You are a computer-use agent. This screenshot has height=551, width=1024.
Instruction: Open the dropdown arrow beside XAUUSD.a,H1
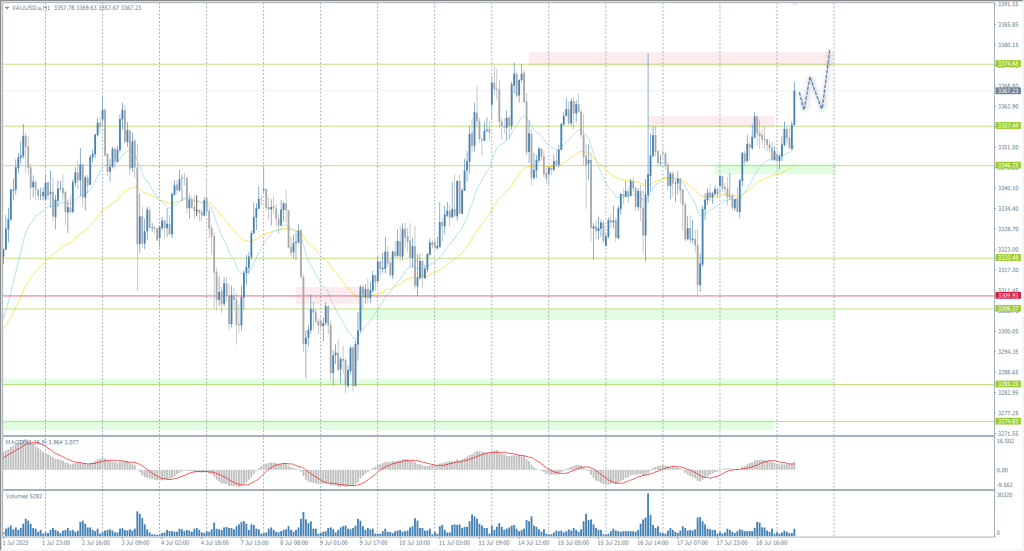6,6
